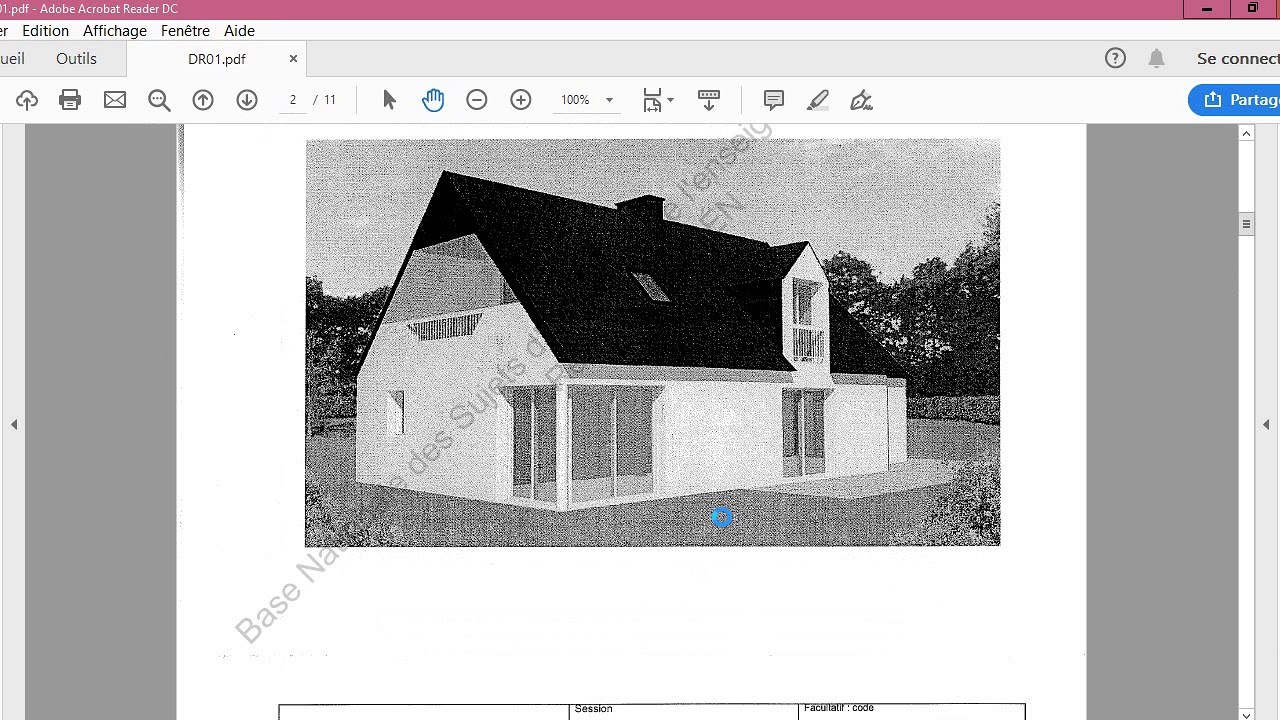The height and width of the screenshot is (720, 1280).
Task: Switch to the Accueil tab
Action: [x=12, y=58]
